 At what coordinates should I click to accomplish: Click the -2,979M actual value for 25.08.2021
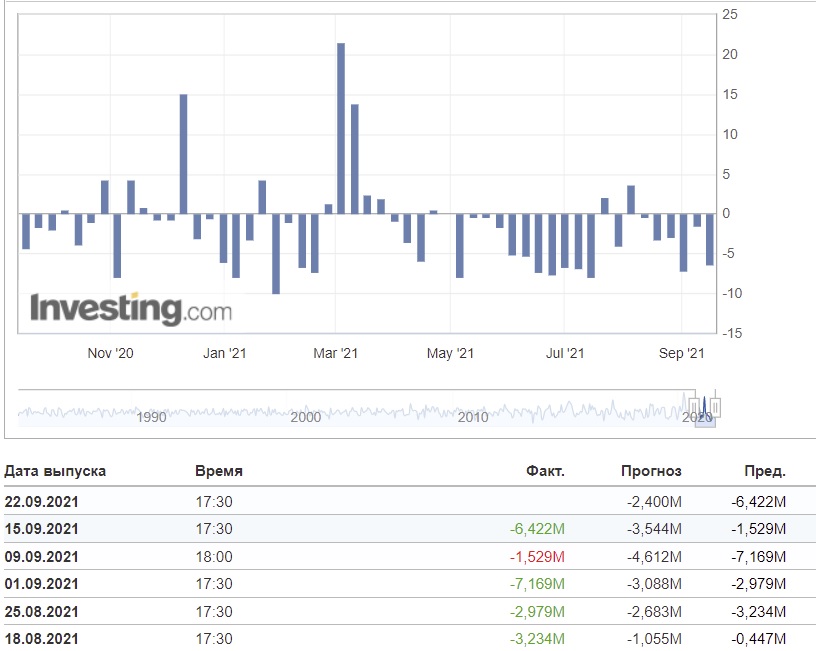tap(537, 611)
